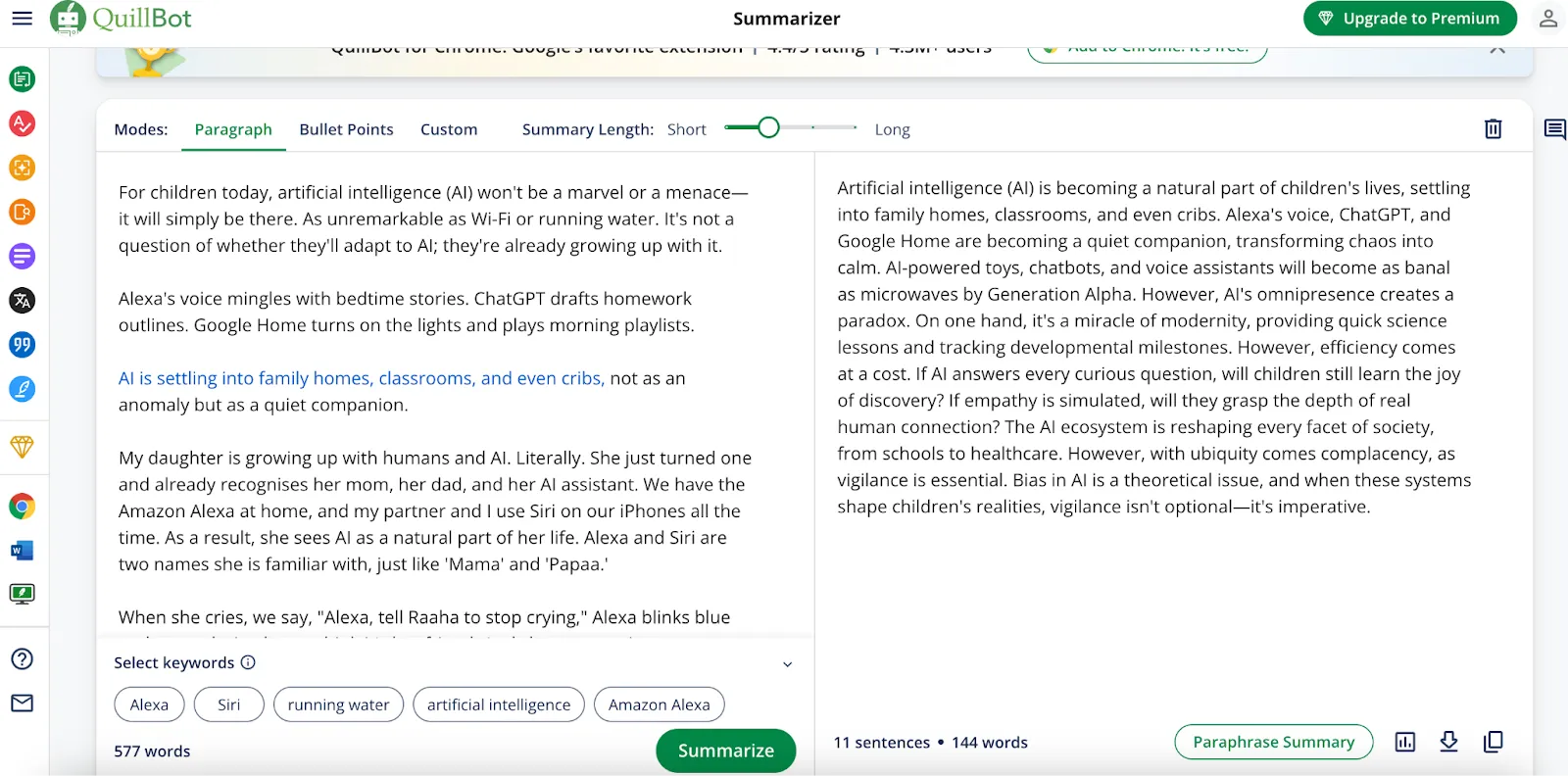Click the 11 sentences count
This screenshot has width=1568, height=776.
pos(881,743)
